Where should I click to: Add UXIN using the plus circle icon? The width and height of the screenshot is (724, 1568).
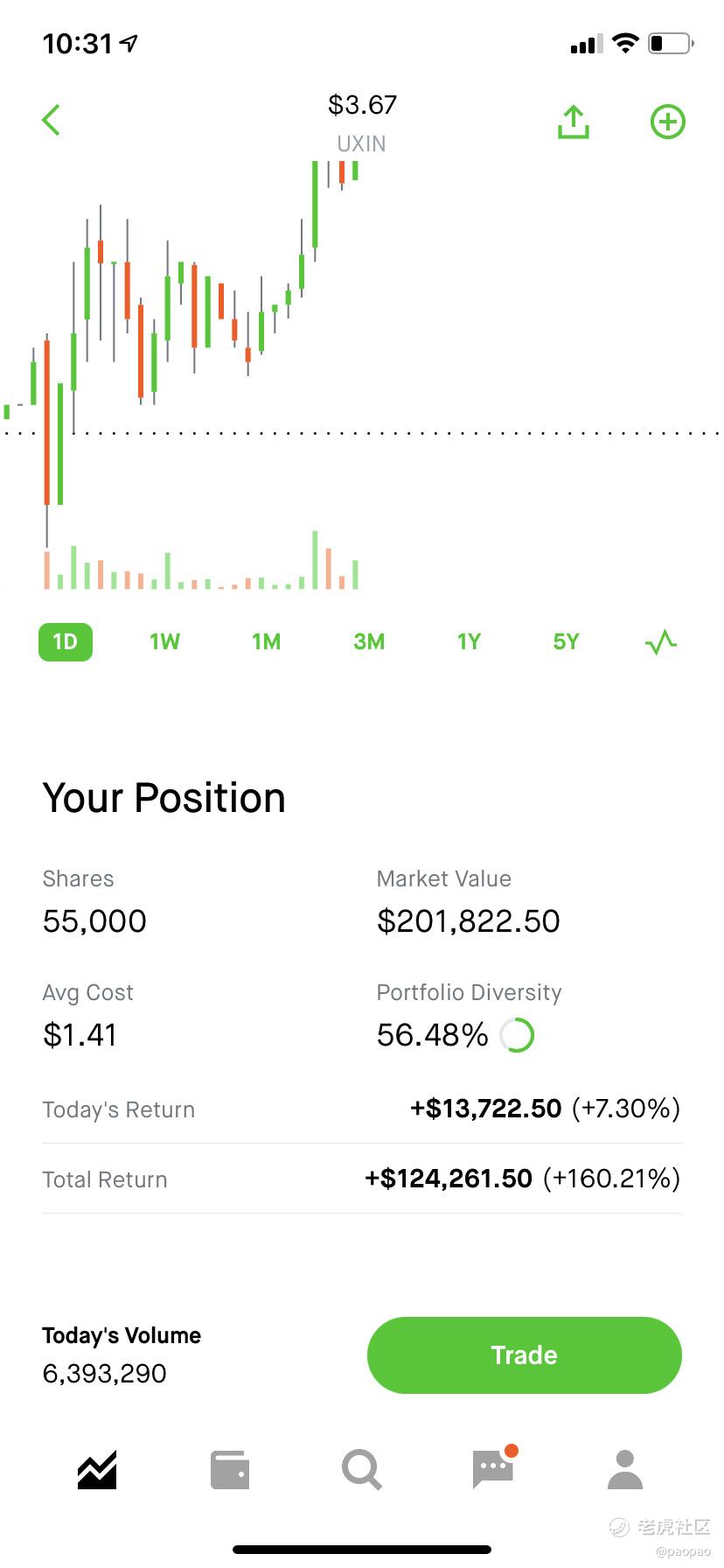pos(668,122)
